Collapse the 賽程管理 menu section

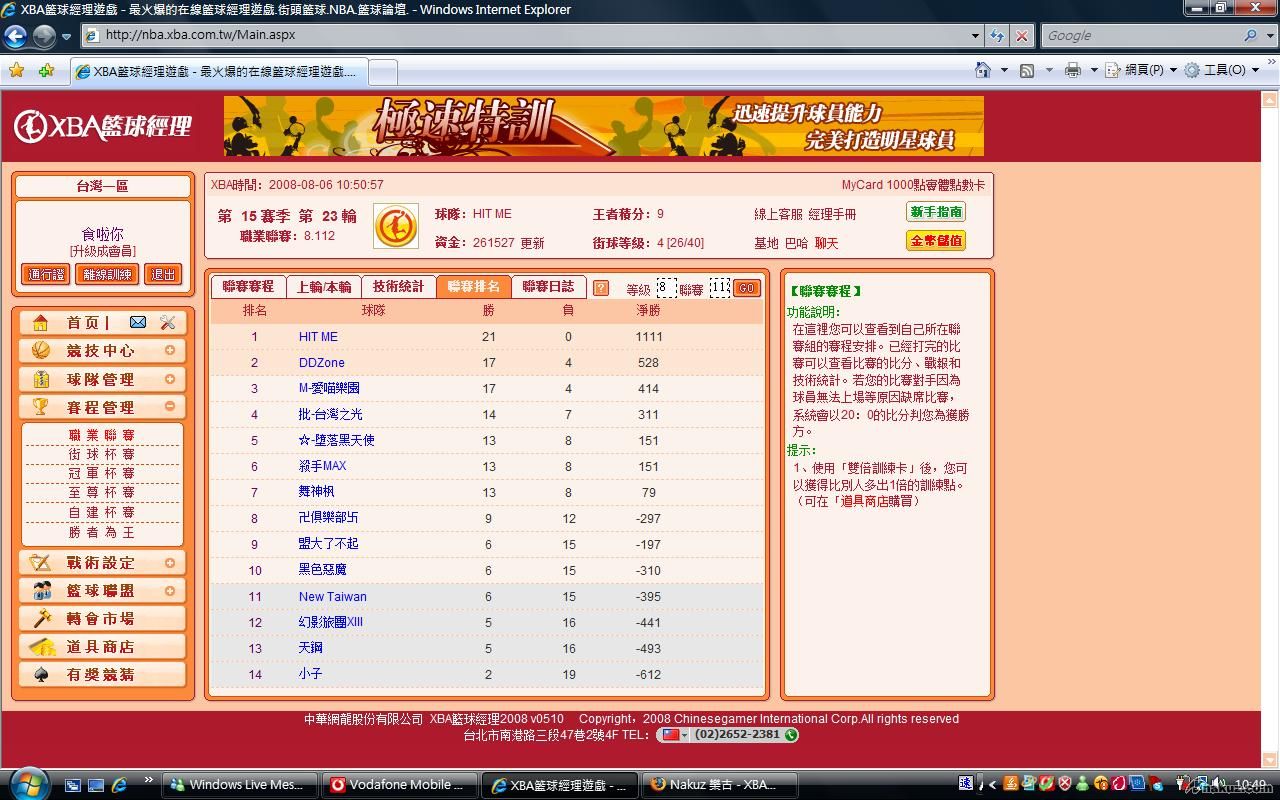170,406
